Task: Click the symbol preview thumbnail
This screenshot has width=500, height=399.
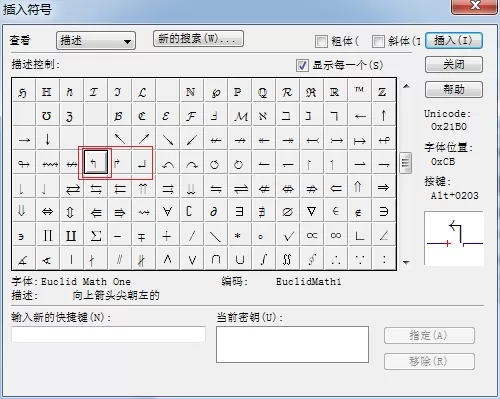Action: (454, 238)
